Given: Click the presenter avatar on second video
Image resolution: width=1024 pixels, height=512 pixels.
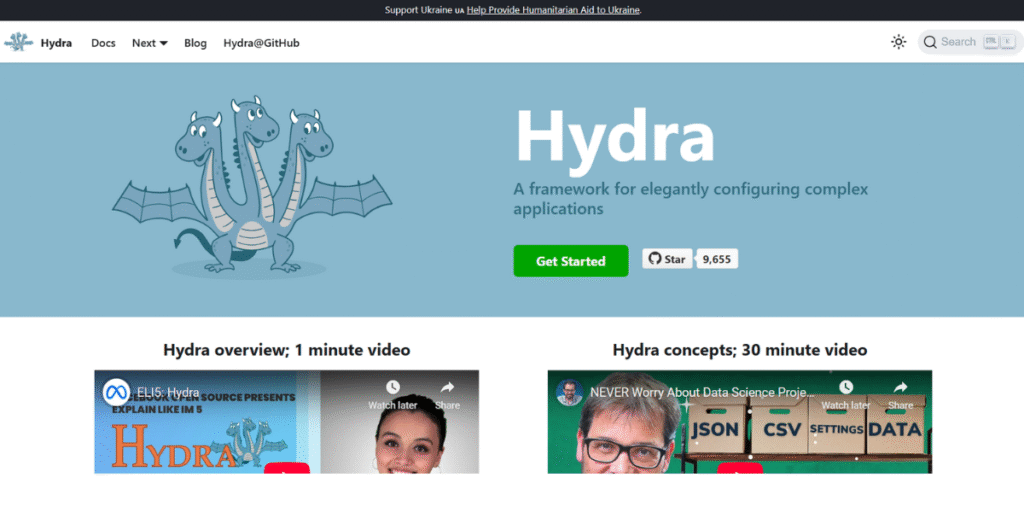Looking at the screenshot, I should [x=570, y=392].
